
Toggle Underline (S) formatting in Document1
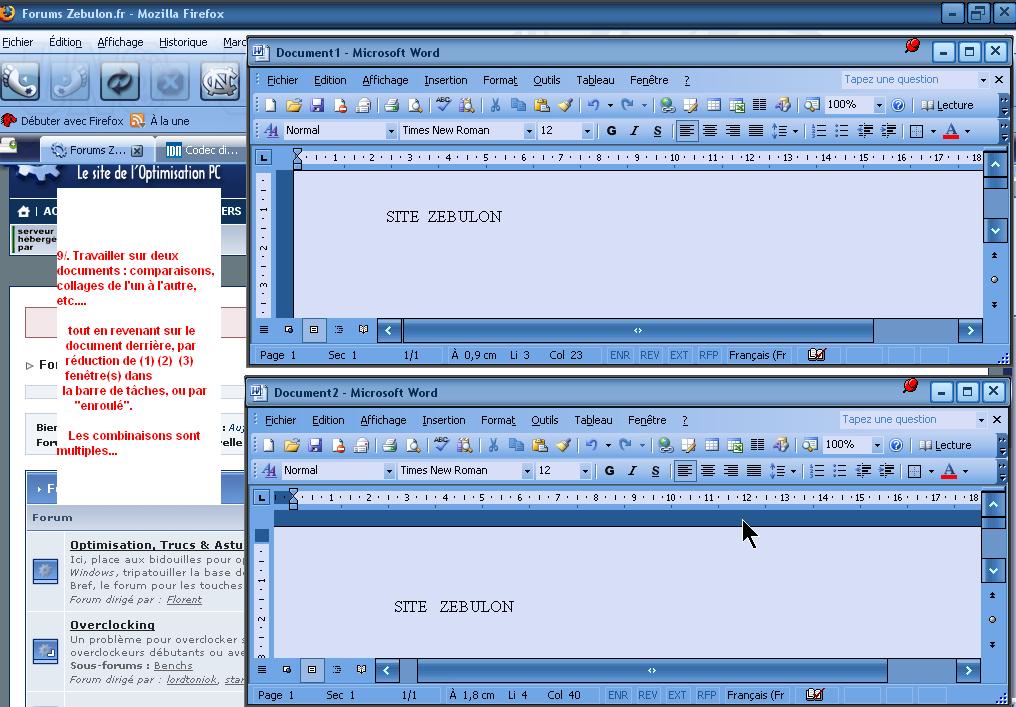[657, 131]
